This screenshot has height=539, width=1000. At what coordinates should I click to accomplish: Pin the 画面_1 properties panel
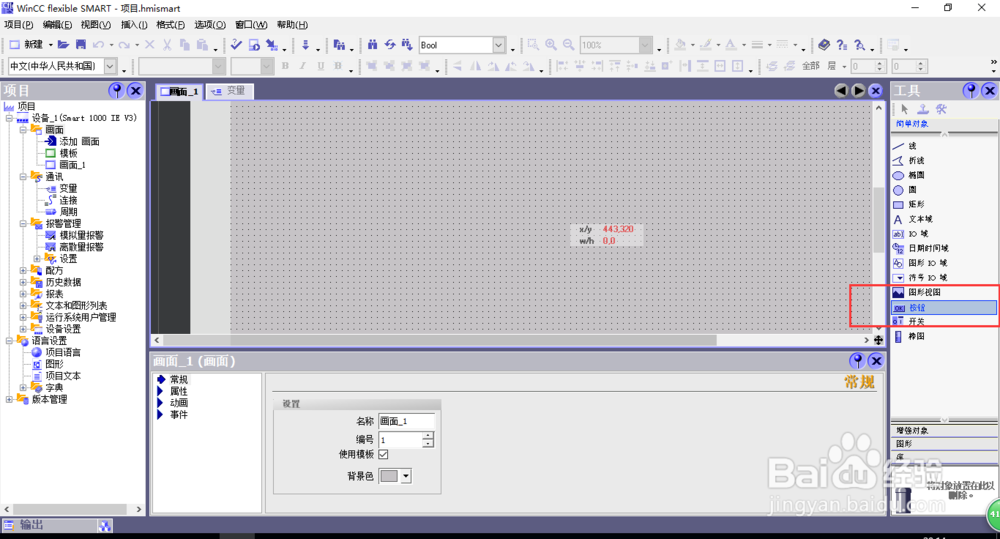click(x=857, y=361)
